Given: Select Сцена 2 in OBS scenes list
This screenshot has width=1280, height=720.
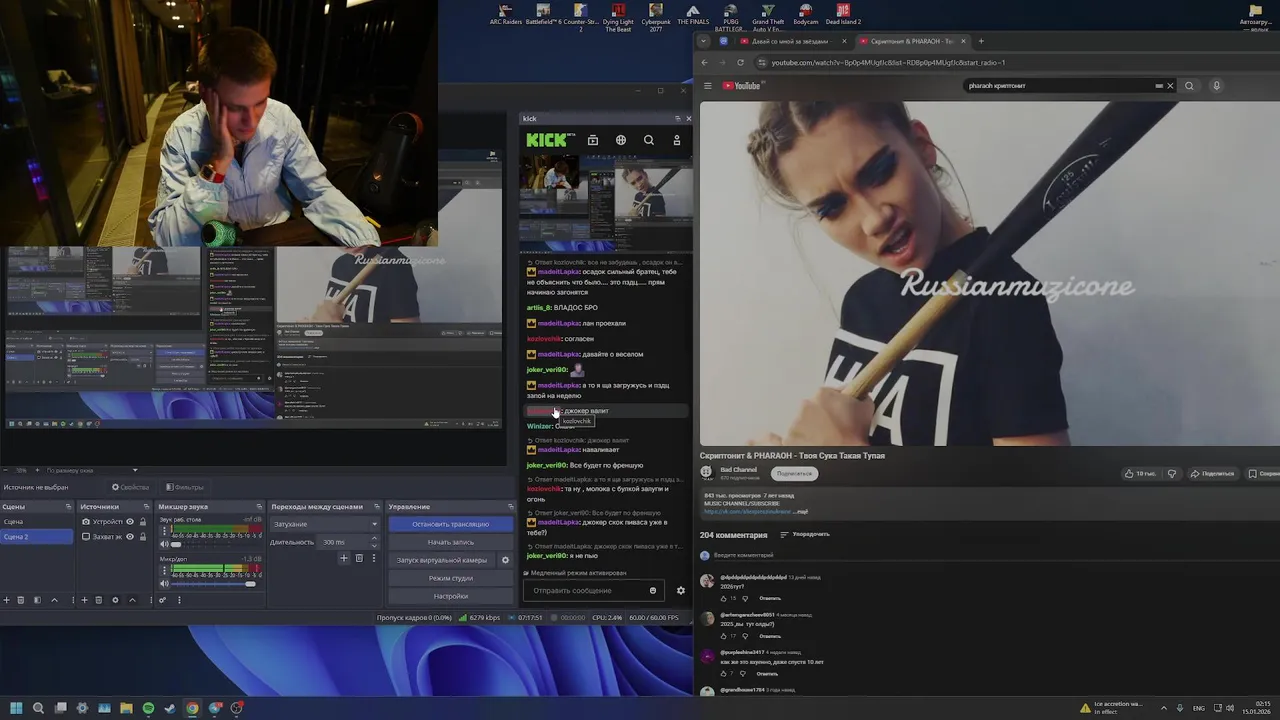Looking at the screenshot, I should tap(37, 537).
